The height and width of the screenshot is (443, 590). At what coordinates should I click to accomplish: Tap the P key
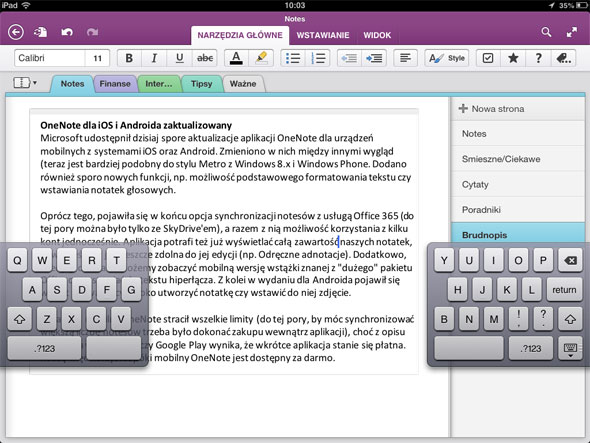543,260
